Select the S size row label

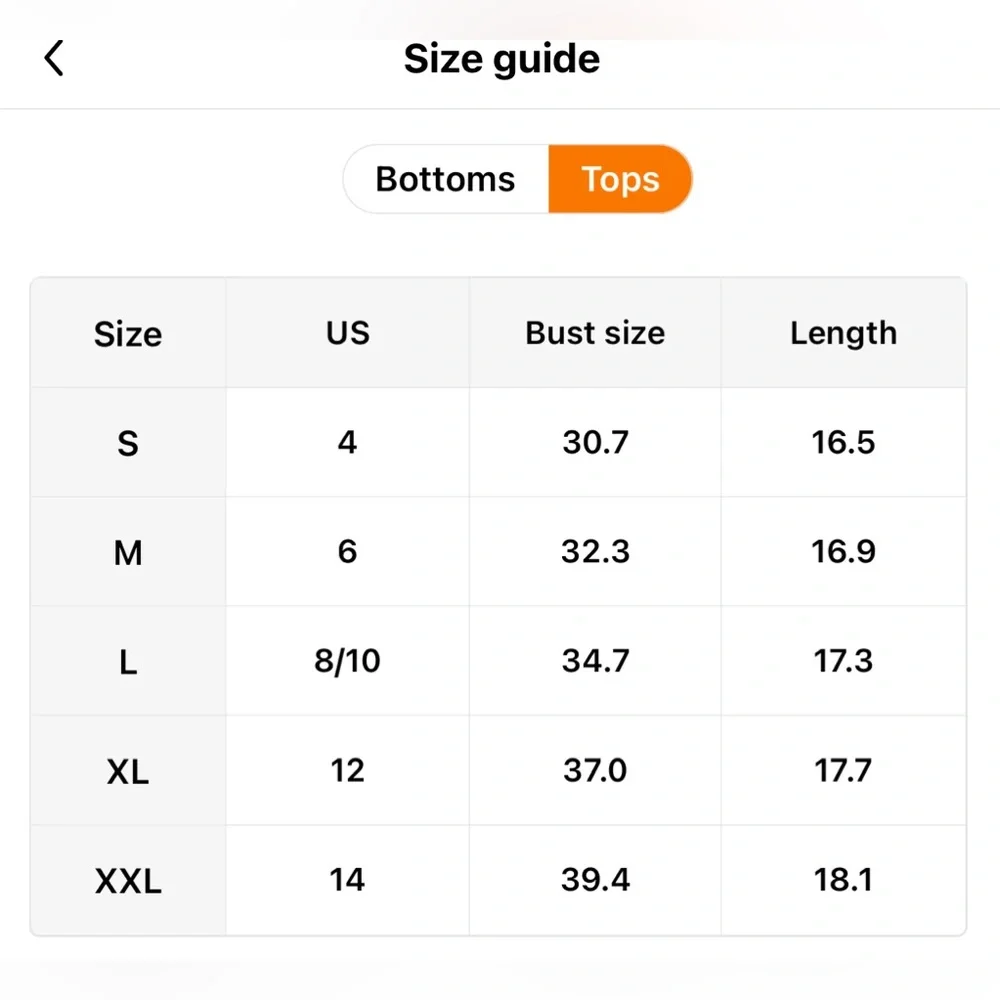tap(128, 443)
